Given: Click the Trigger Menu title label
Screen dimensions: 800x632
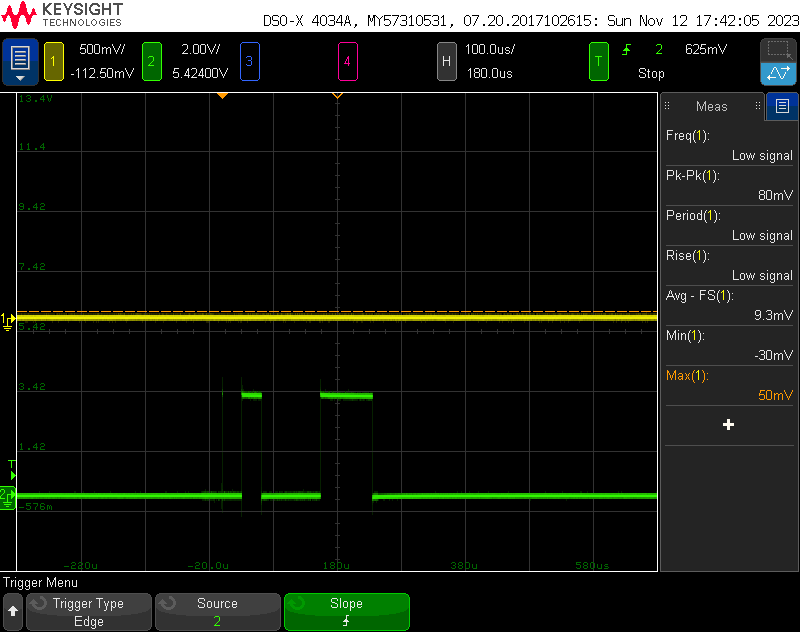Looking at the screenshot, I should coord(40,583).
